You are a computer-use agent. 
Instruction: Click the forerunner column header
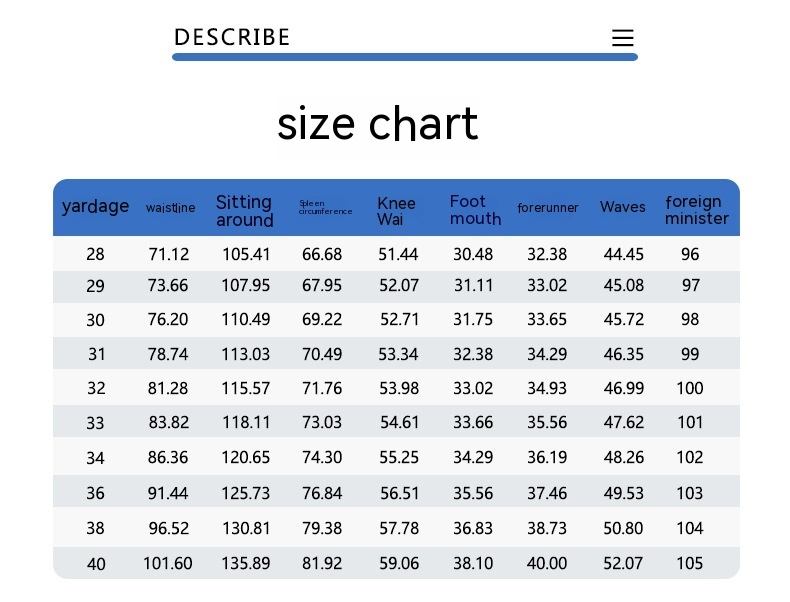pos(547,208)
